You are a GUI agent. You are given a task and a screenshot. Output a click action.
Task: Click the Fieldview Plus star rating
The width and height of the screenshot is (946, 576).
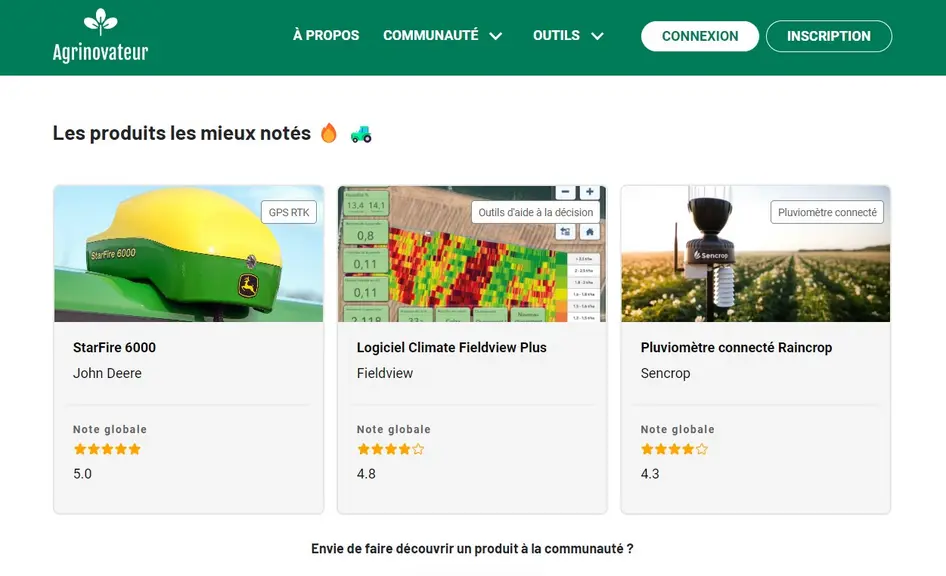pyautogui.click(x=391, y=449)
